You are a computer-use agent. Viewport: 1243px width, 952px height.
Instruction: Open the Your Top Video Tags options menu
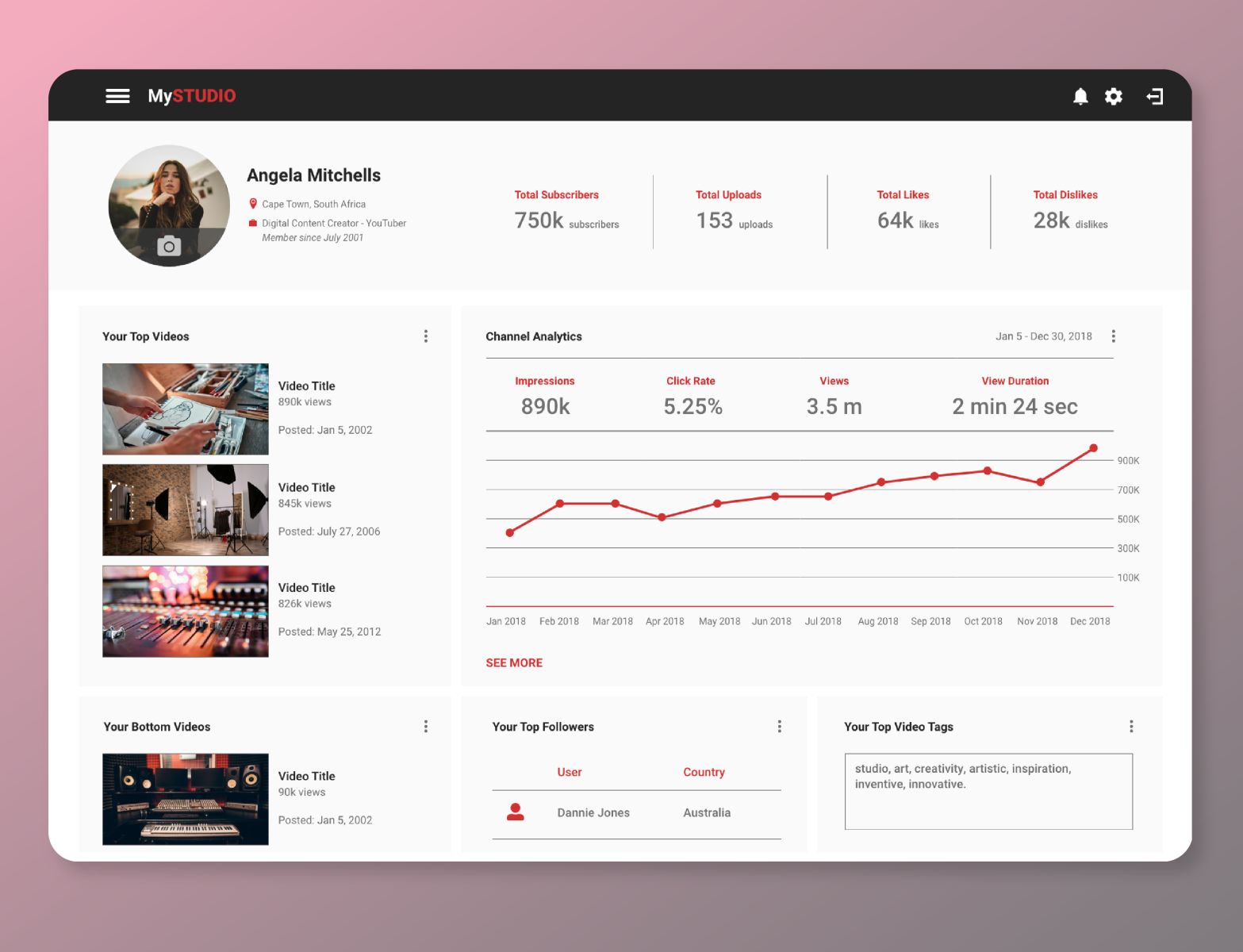pyautogui.click(x=1131, y=726)
